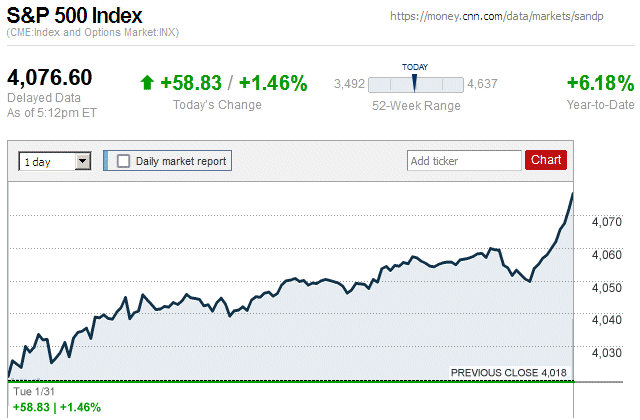Click the 52-week high value 4,637
Viewport: 640px width, 420px height.
coord(483,84)
